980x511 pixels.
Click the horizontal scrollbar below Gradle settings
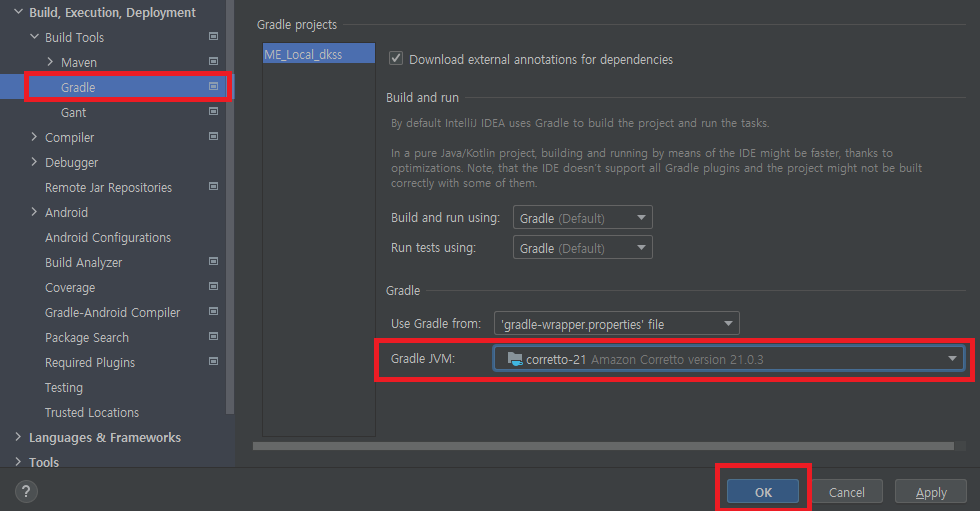[x=603, y=446]
